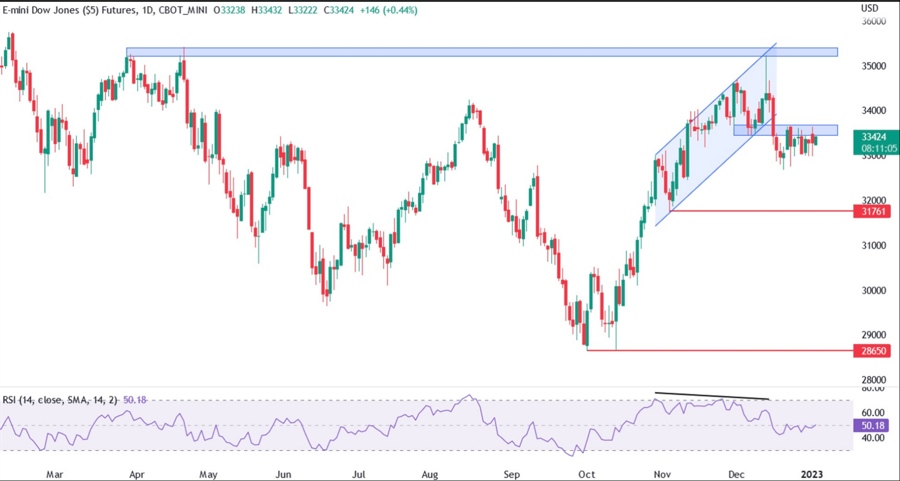This screenshot has height=481, width=900.
Task: Click the E-mini Dow Jones Futures symbol title
Action: (66, 10)
